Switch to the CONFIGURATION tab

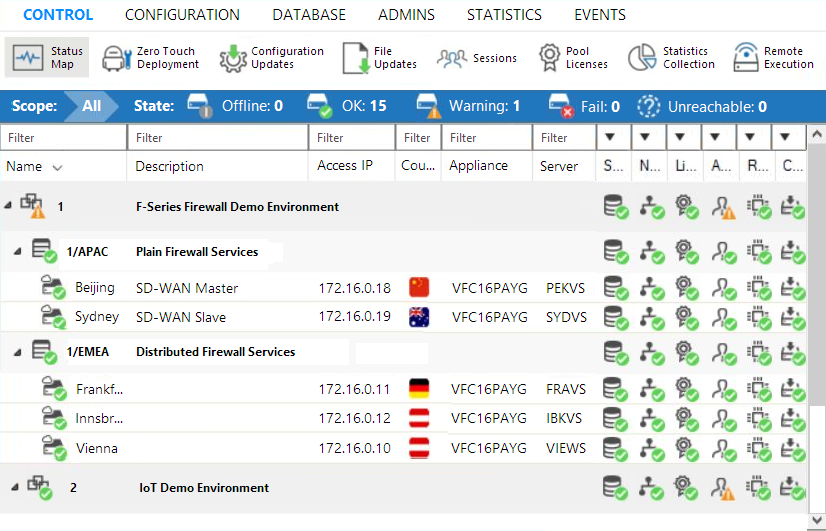(x=182, y=15)
